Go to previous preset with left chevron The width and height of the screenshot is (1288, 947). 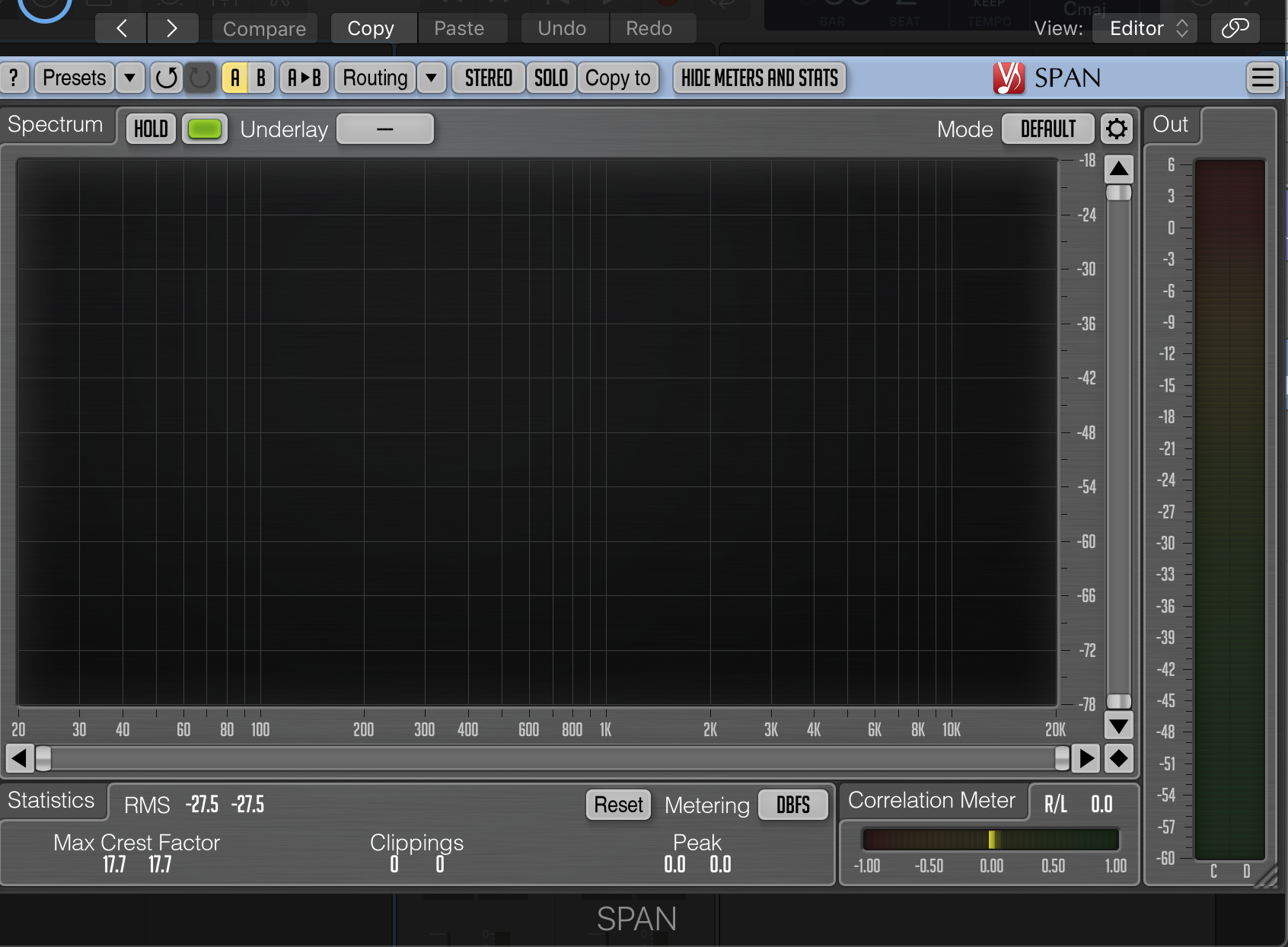tap(121, 28)
